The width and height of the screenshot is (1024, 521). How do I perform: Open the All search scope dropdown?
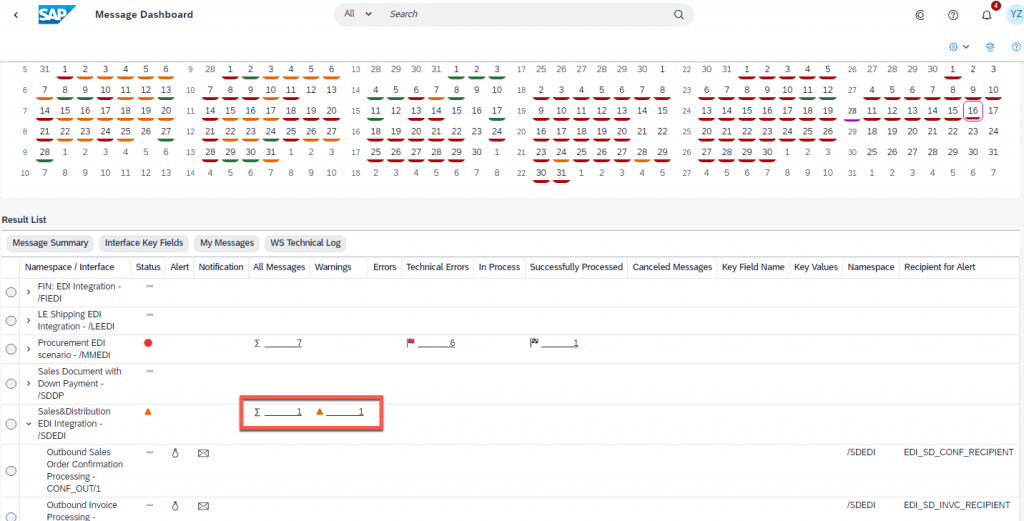point(358,14)
